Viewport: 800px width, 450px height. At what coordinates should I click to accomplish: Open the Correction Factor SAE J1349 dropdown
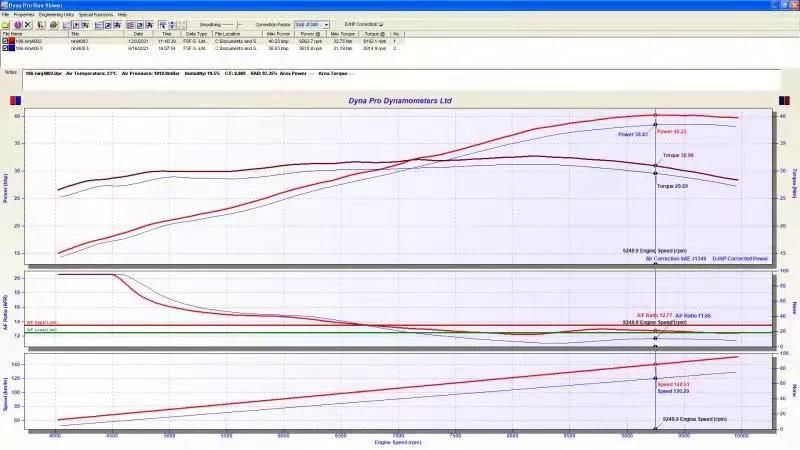point(325,24)
